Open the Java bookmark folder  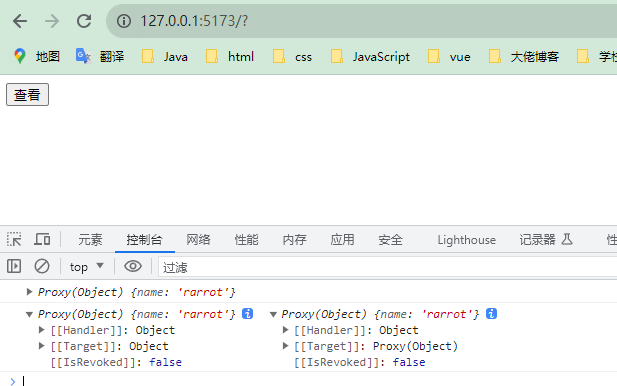pos(165,56)
